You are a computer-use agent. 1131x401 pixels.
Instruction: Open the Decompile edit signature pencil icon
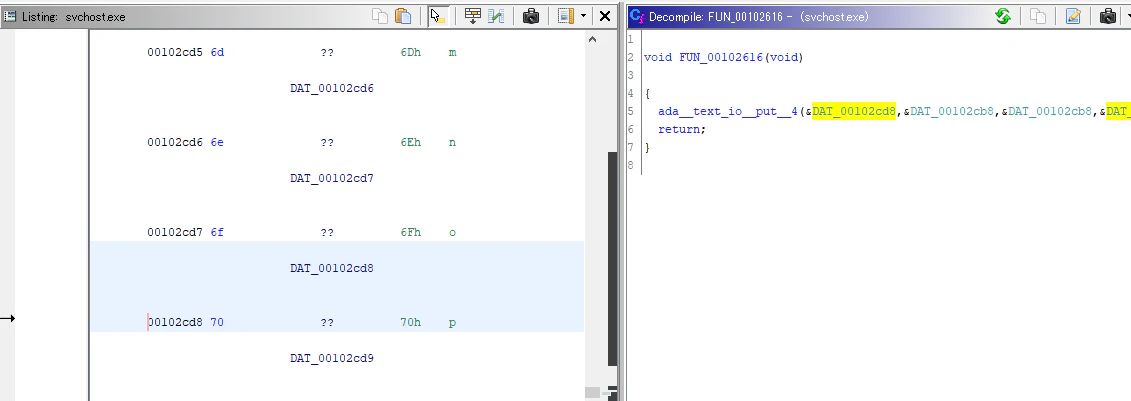pos(1073,16)
